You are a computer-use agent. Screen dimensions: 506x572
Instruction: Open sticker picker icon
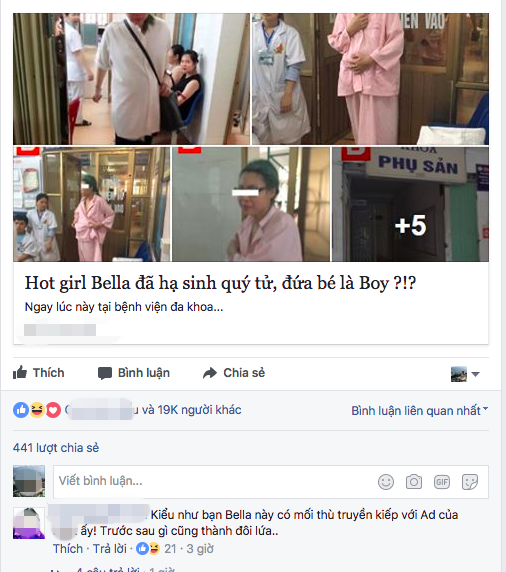click(x=470, y=482)
